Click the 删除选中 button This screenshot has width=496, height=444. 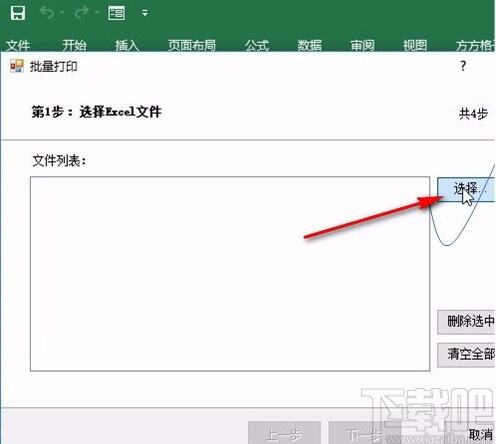tap(466, 322)
